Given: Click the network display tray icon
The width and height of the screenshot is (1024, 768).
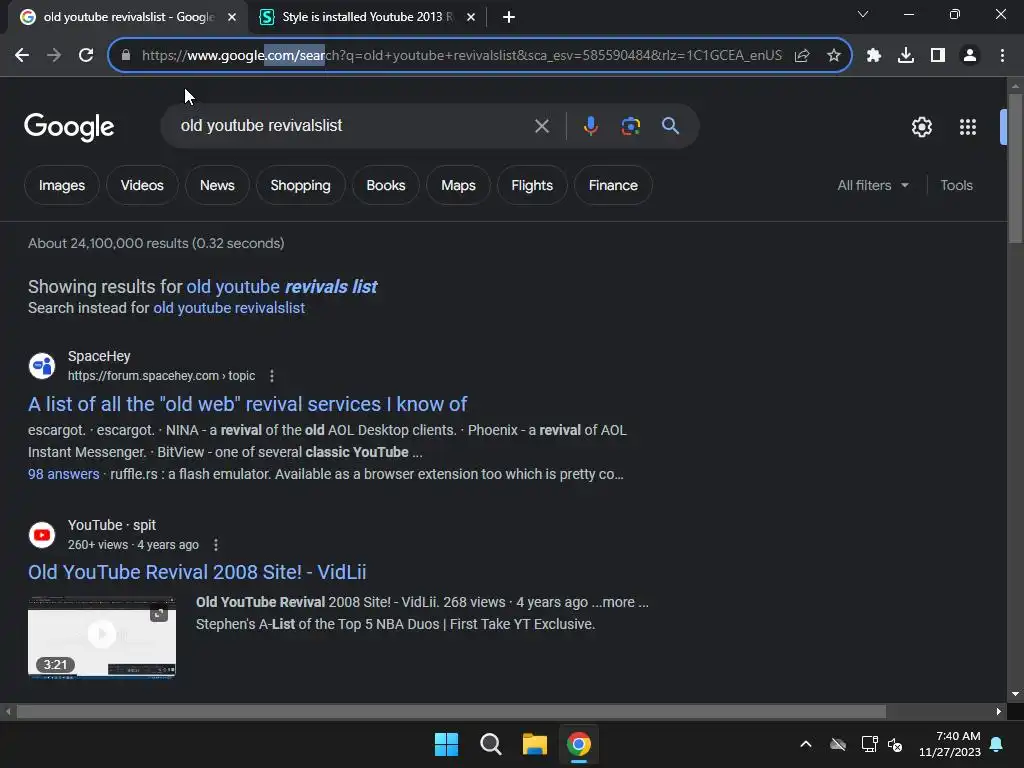Looking at the screenshot, I should (869, 744).
